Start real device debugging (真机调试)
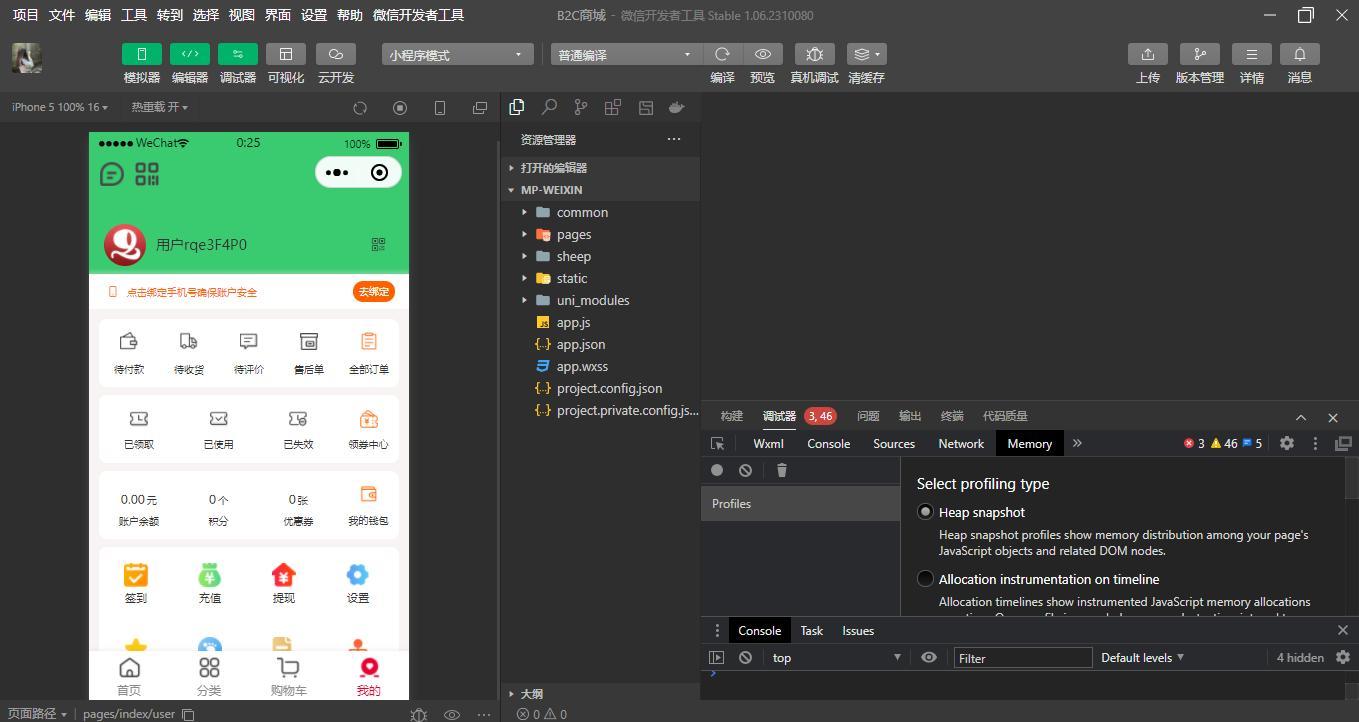 click(x=814, y=54)
